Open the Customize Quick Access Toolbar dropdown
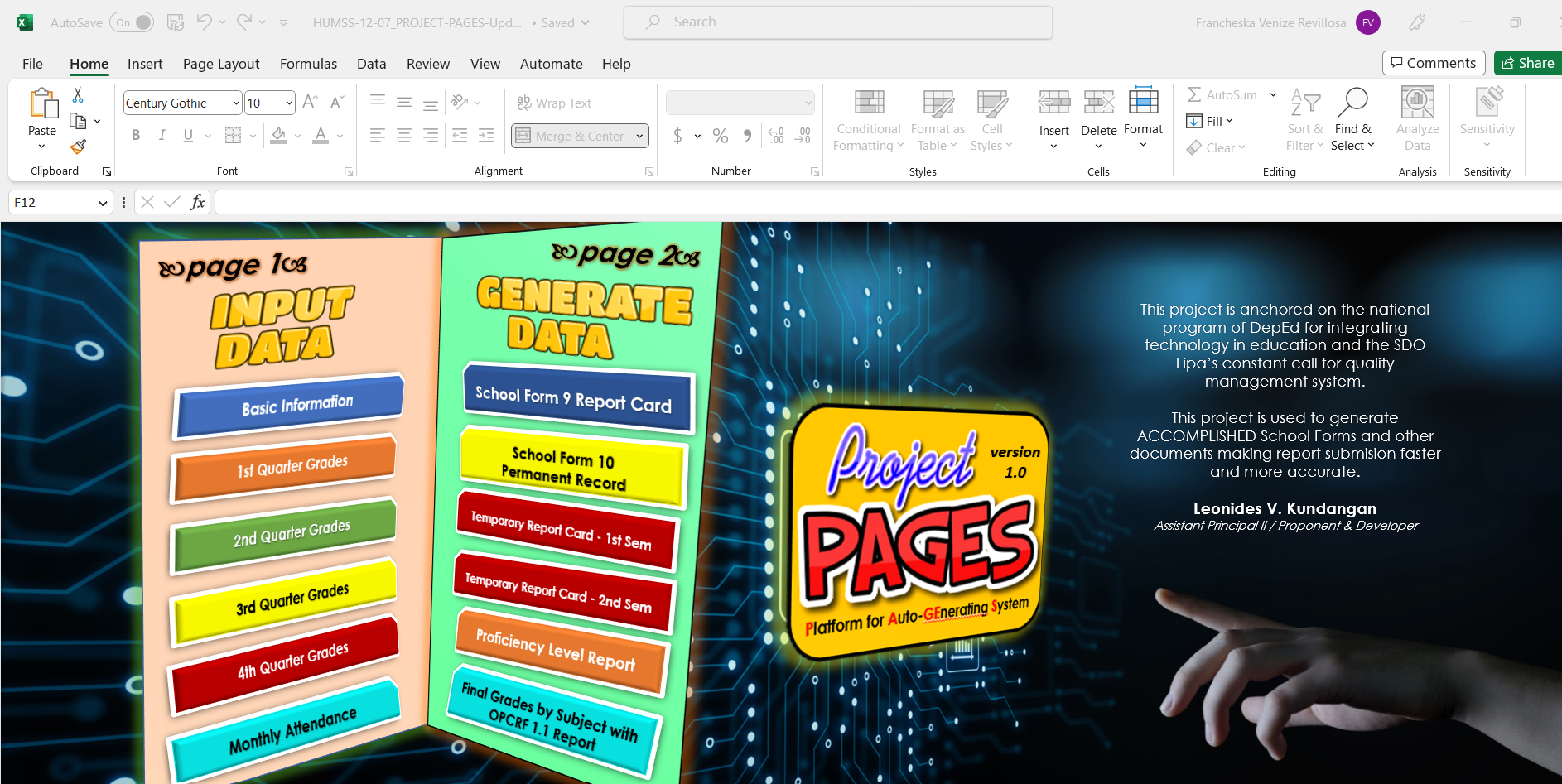This screenshot has width=1562, height=784. [283, 22]
